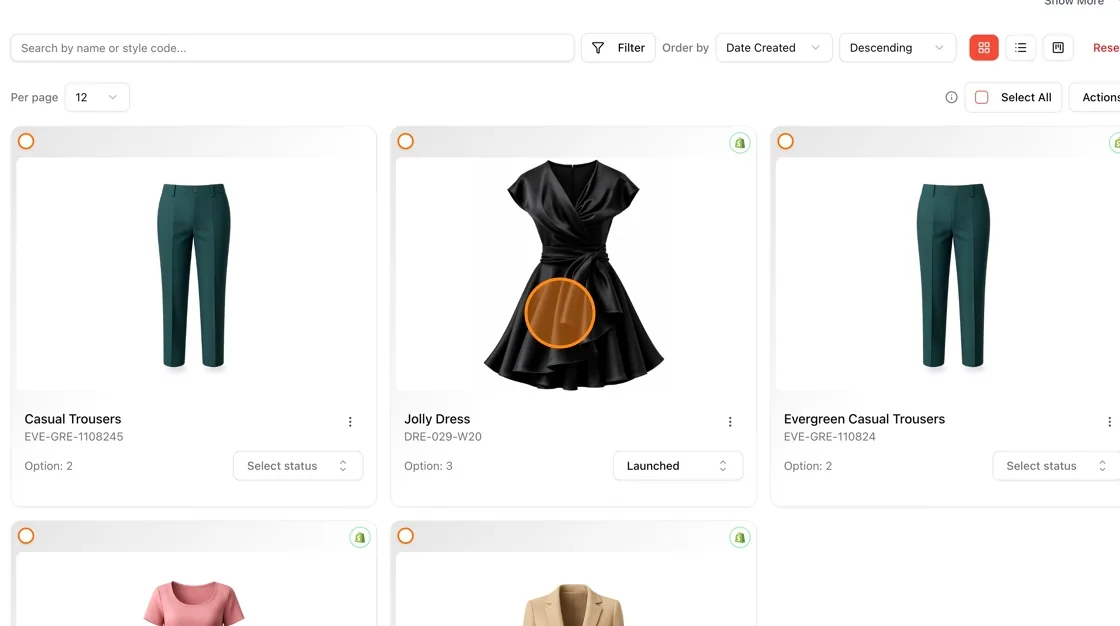Viewport: 1120px width, 626px height.
Task: Open the Filter button
Action: click(x=618, y=48)
